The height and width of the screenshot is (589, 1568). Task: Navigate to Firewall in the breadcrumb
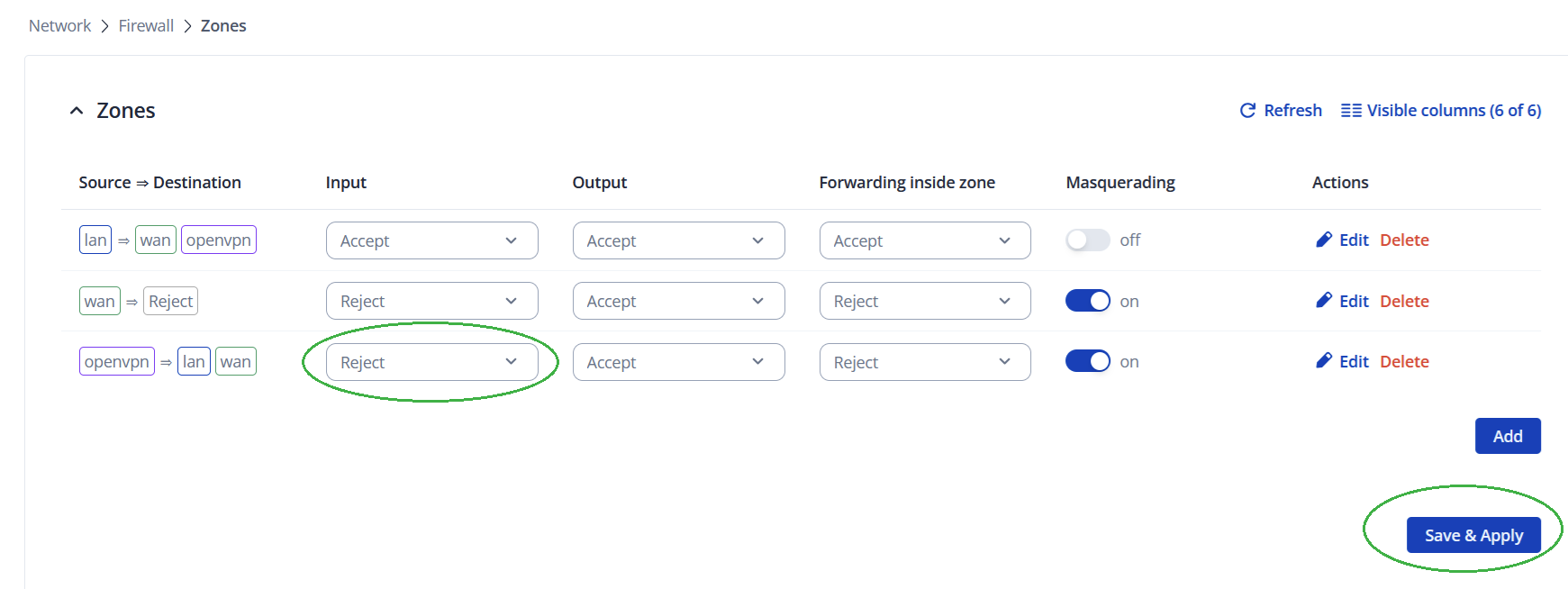(x=146, y=26)
